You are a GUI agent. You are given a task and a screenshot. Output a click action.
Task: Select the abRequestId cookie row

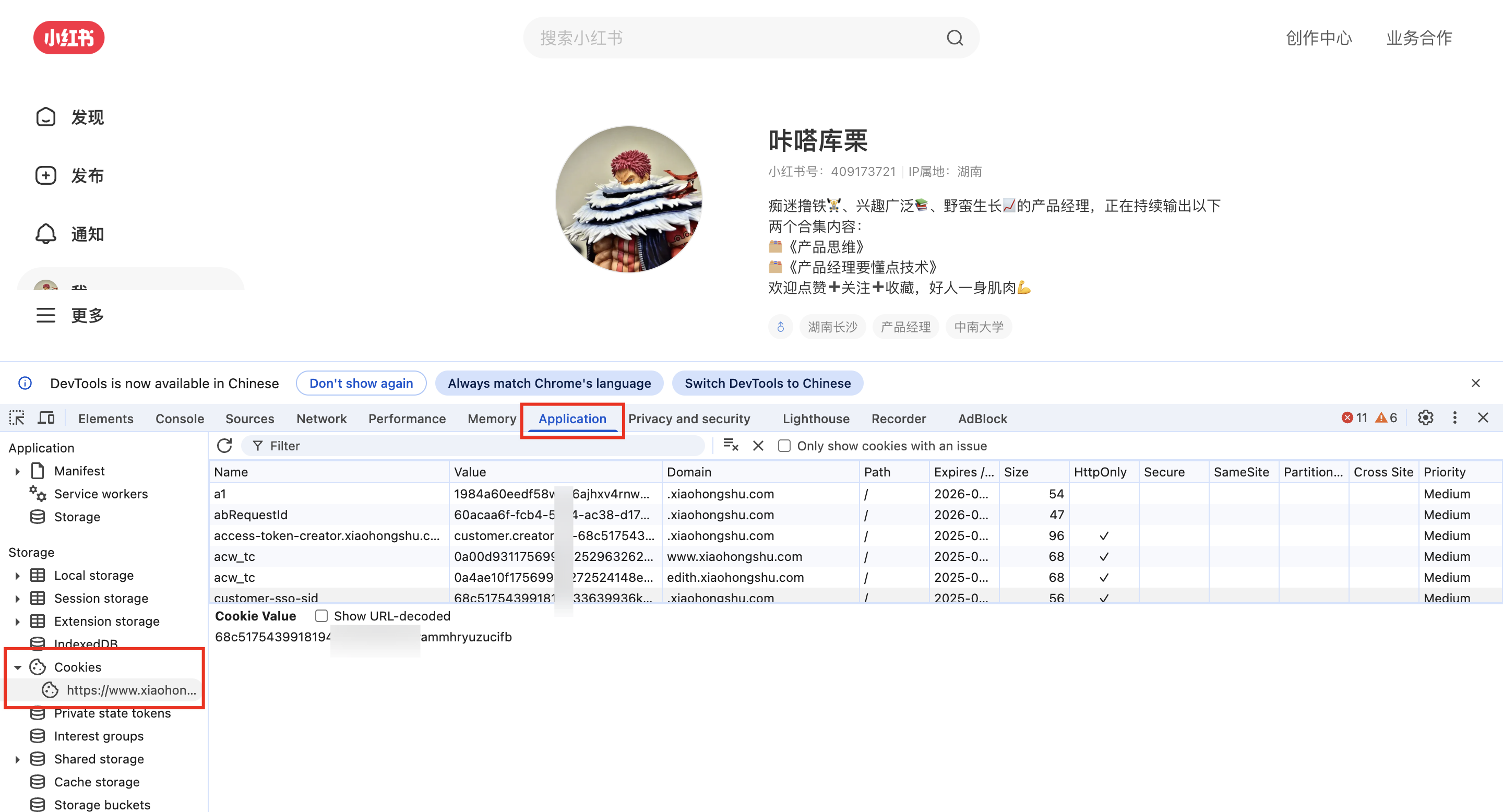click(x=855, y=515)
